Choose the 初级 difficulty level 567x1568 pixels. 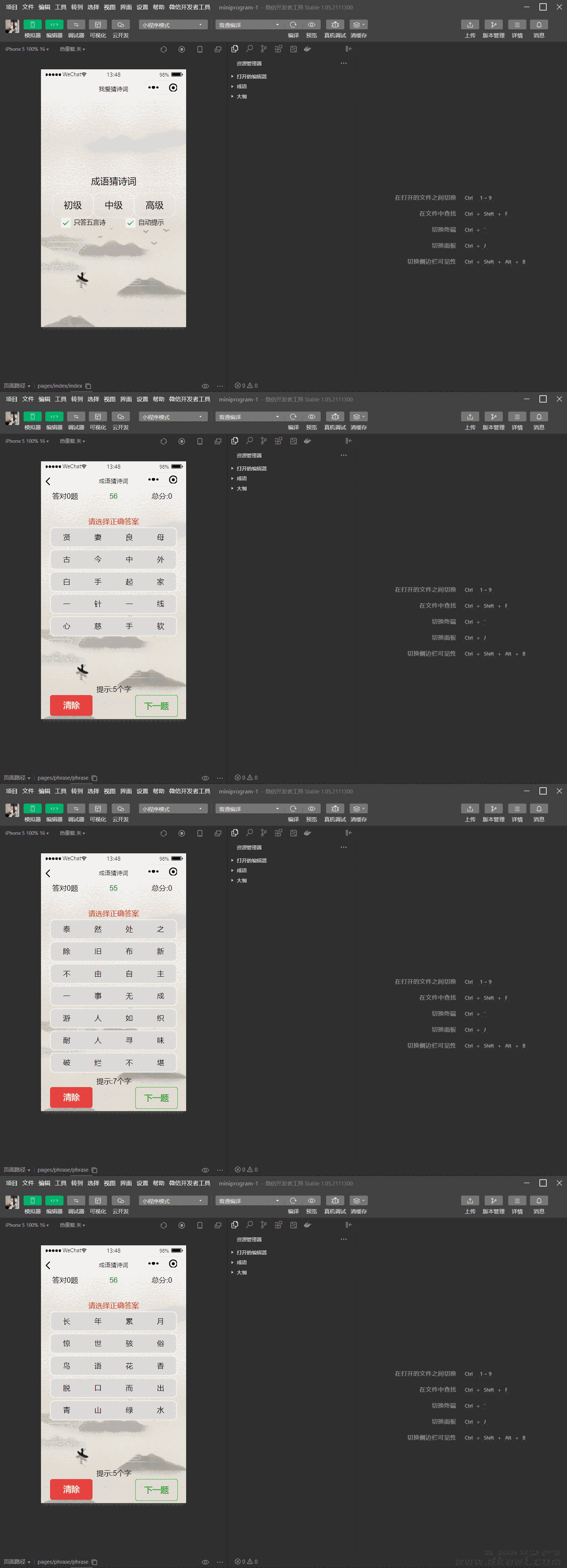coord(73,205)
